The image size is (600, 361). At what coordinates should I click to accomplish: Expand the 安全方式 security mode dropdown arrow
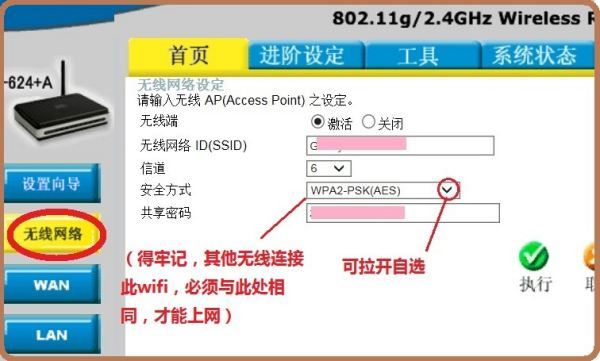click(447, 189)
